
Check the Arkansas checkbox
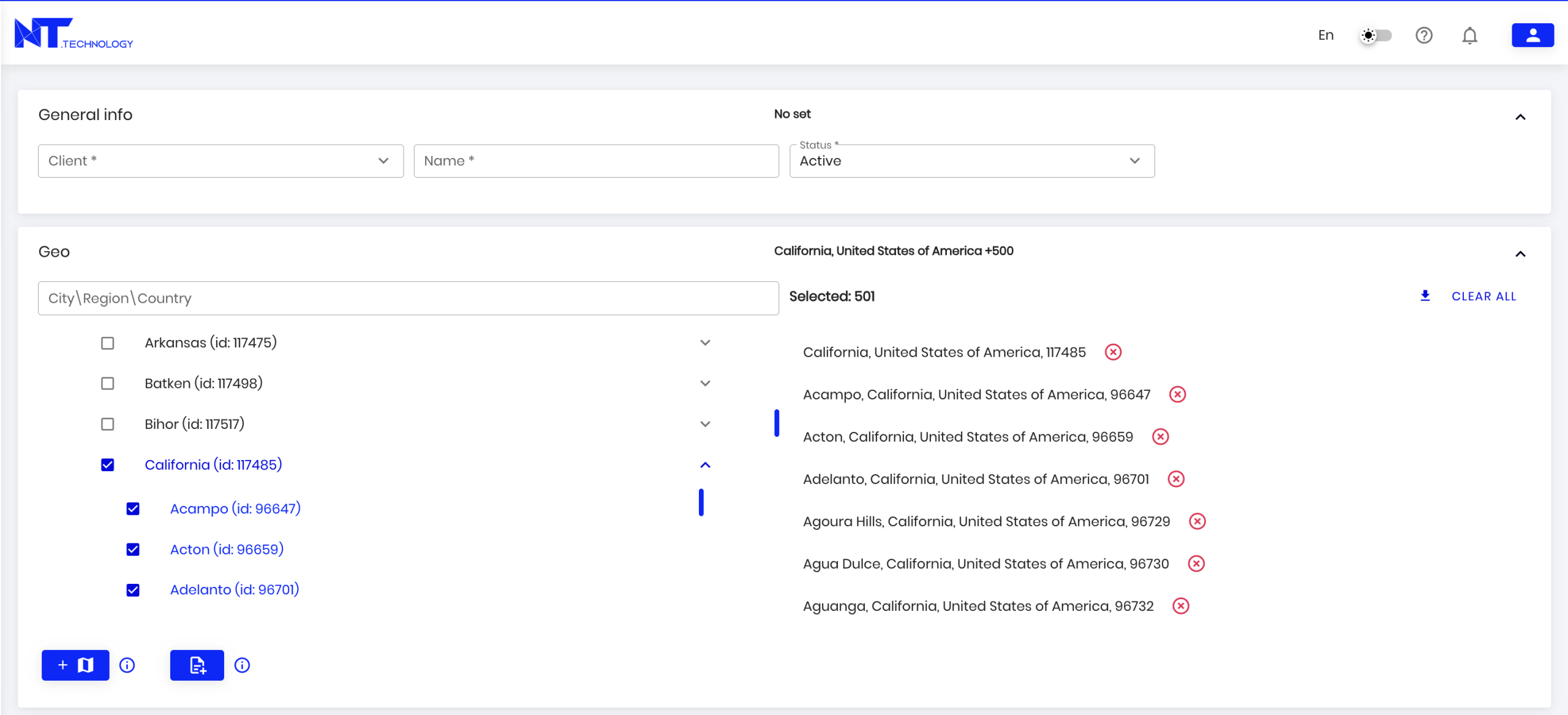(108, 343)
